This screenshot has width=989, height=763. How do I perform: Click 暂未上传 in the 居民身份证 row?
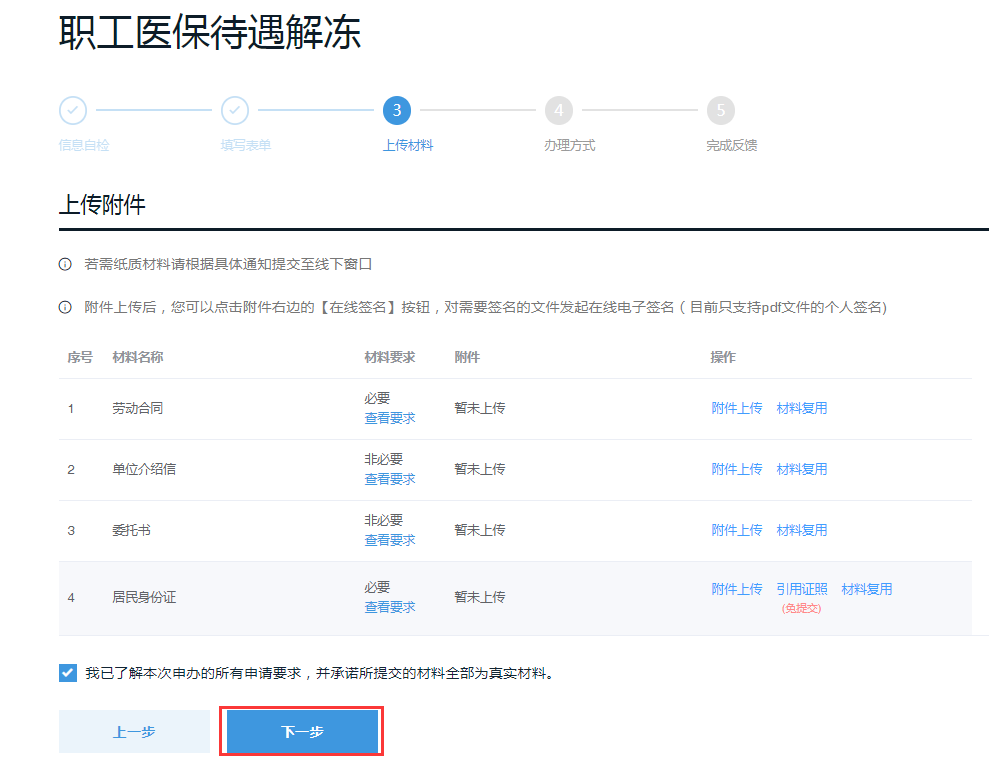tap(480, 597)
